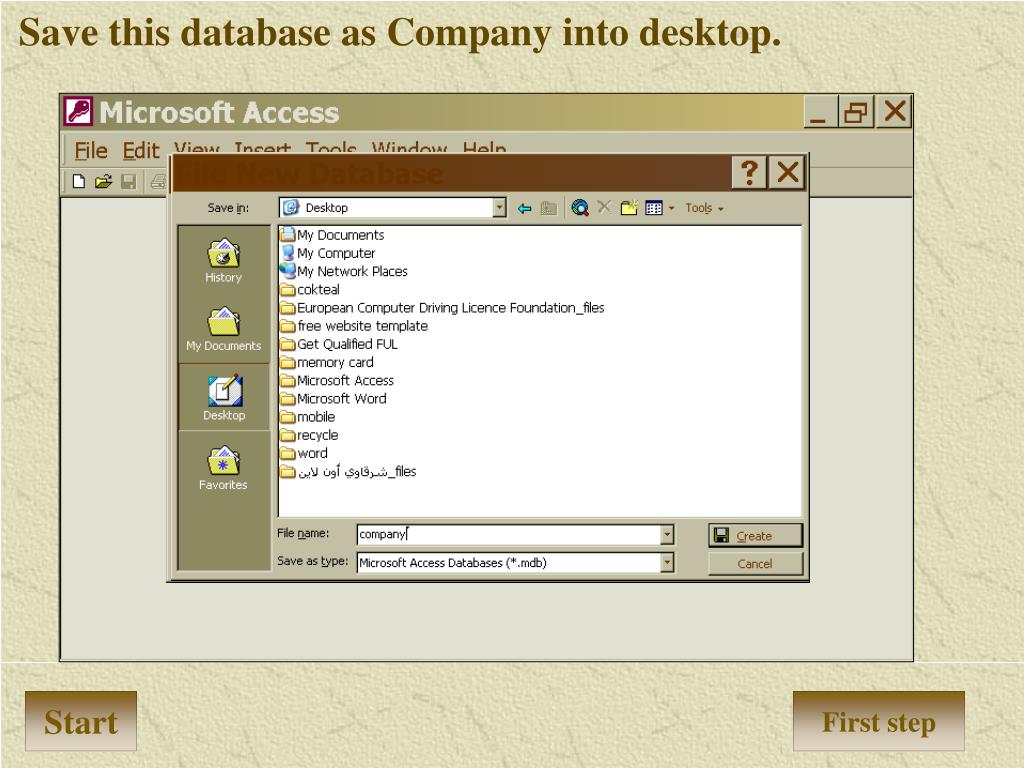Click the dialog Help question mark button
The width and height of the screenshot is (1024, 768).
tap(749, 173)
